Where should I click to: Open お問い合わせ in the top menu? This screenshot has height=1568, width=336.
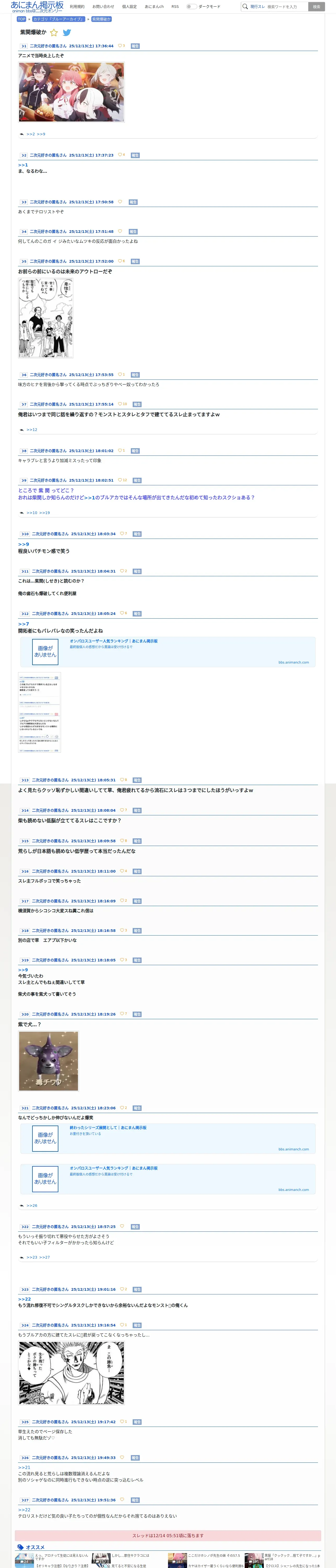[x=103, y=7]
